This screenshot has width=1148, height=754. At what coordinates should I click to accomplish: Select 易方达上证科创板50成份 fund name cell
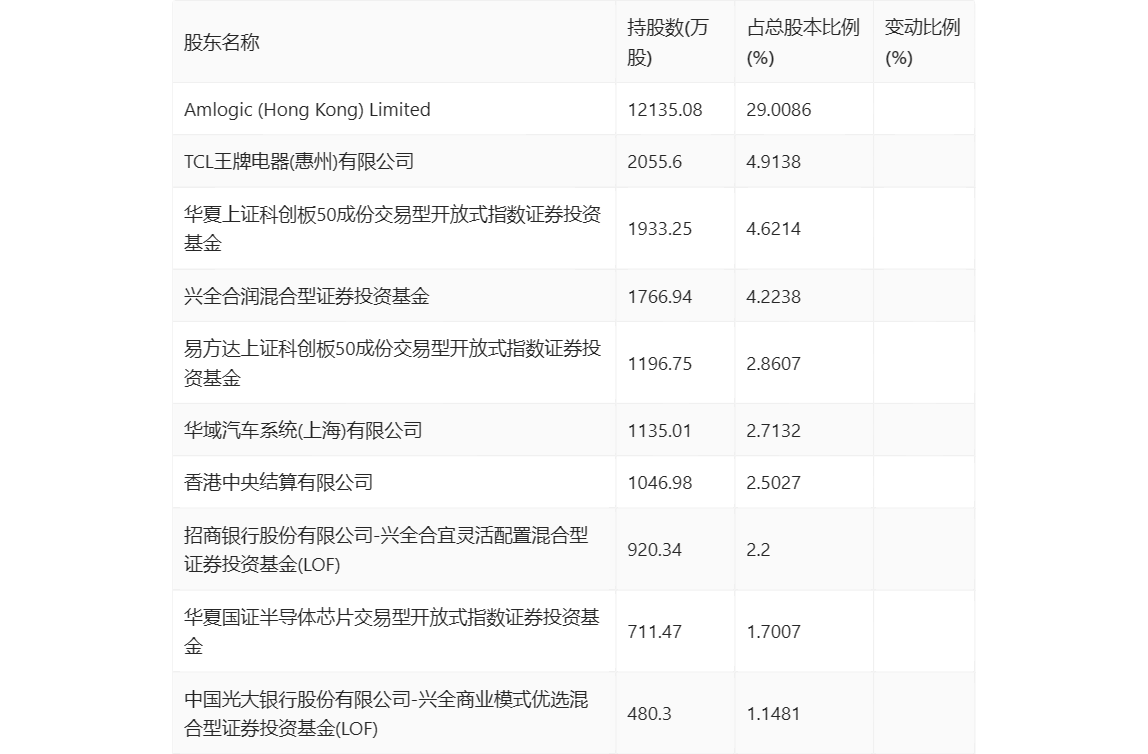[392, 363]
